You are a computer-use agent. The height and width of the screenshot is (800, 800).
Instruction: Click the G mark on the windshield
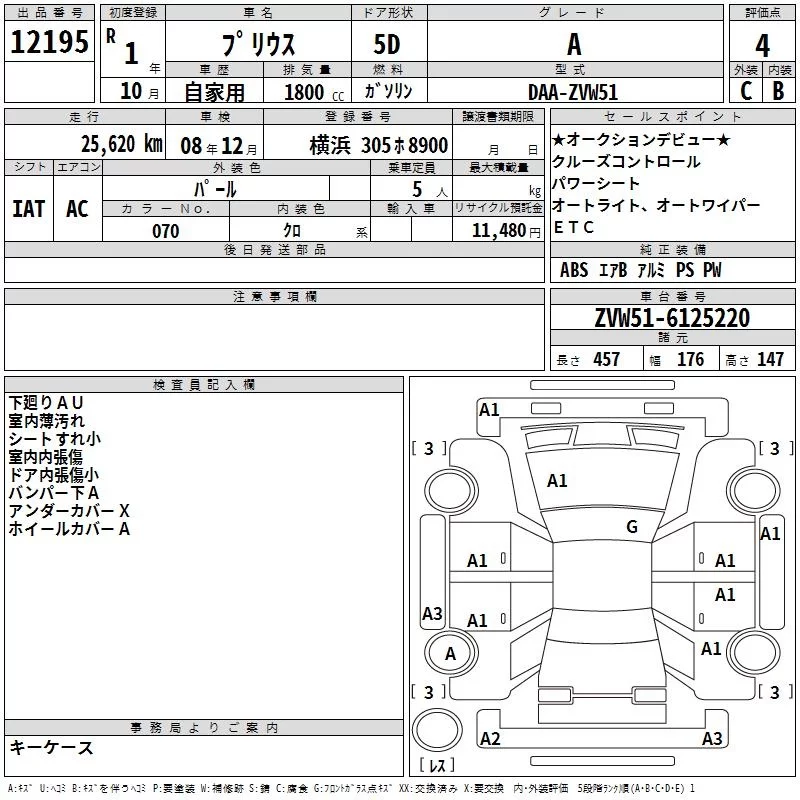pos(632,527)
